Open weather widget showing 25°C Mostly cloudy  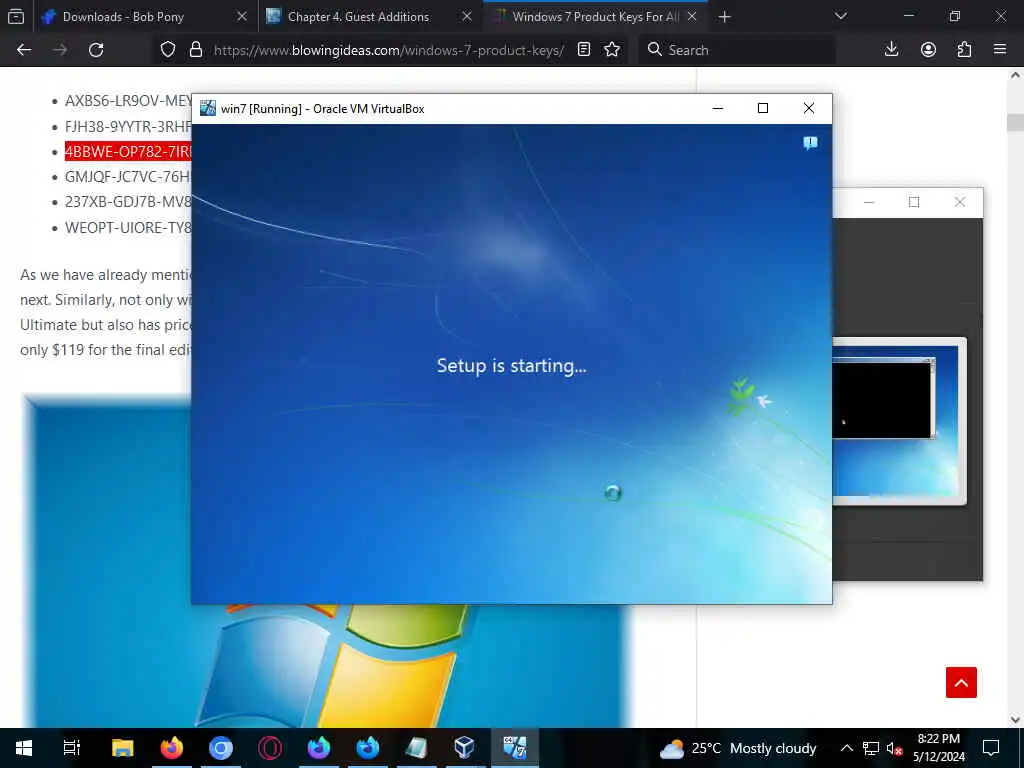[738, 748]
